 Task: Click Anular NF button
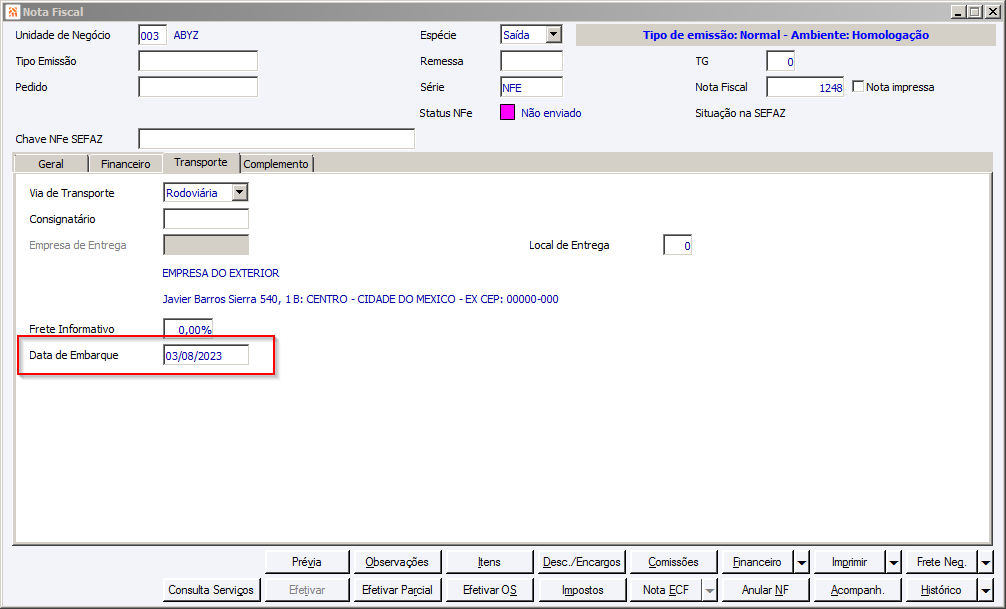(x=765, y=590)
